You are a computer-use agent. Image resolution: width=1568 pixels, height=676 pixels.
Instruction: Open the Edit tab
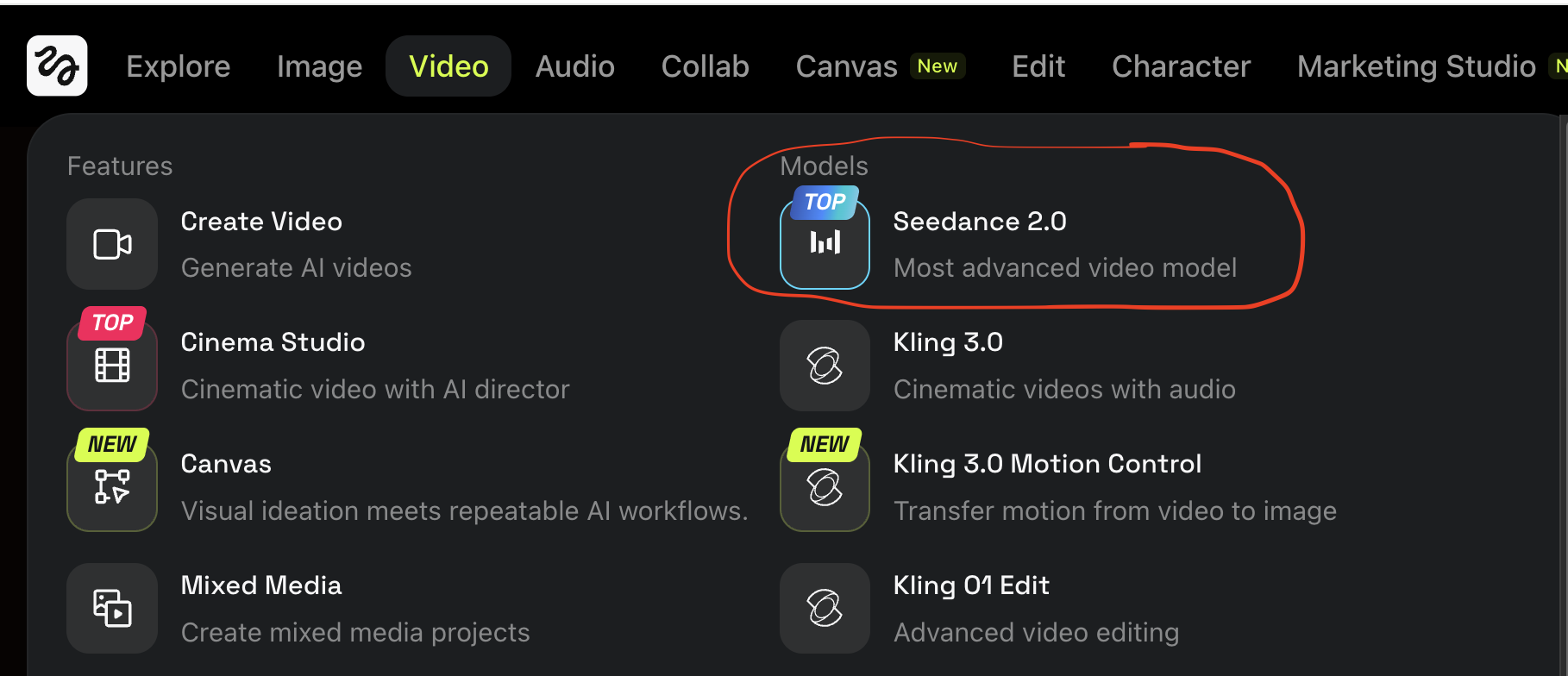click(x=1038, y=66)
